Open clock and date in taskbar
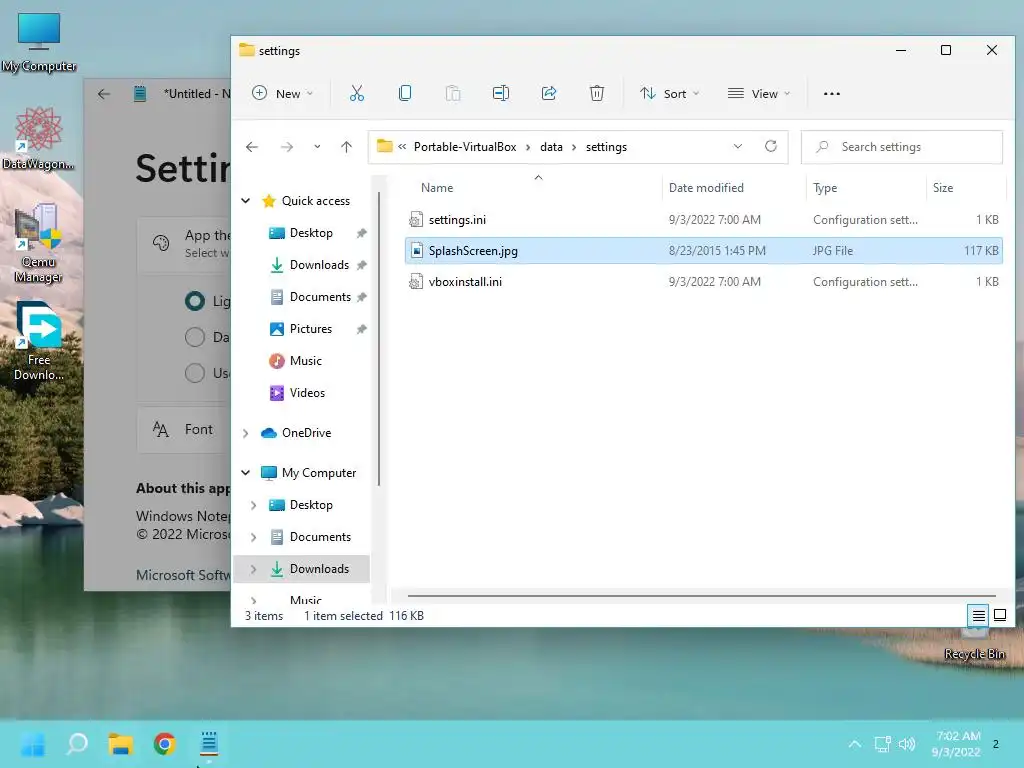 pyautogui.click(x=957, y=744)
